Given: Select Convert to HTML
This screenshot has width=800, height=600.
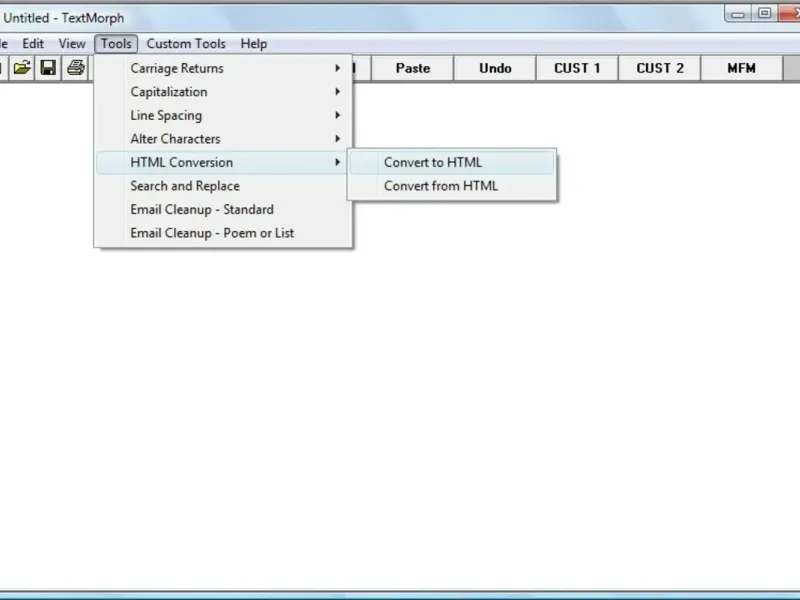Looking at the screenshot, I should click(452, 162).
